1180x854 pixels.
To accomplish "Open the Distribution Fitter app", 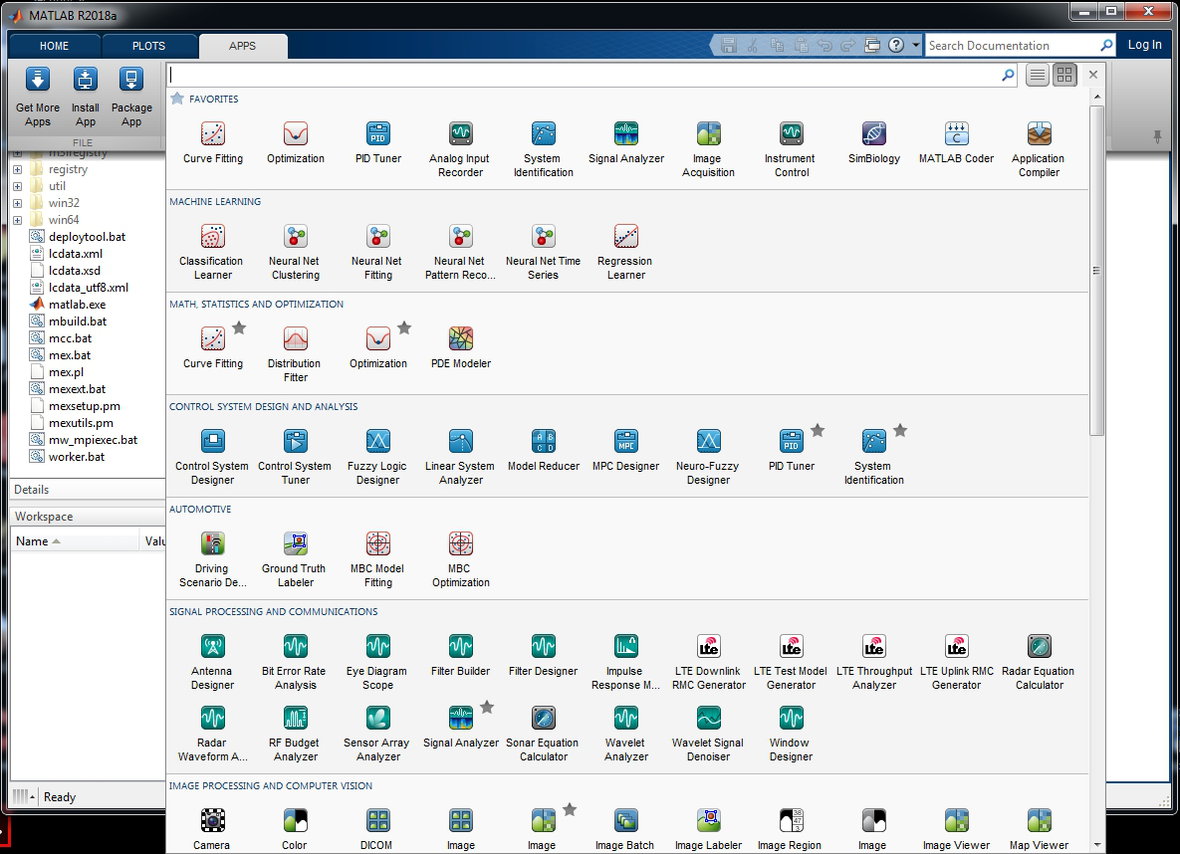I will tap(294, 354).
